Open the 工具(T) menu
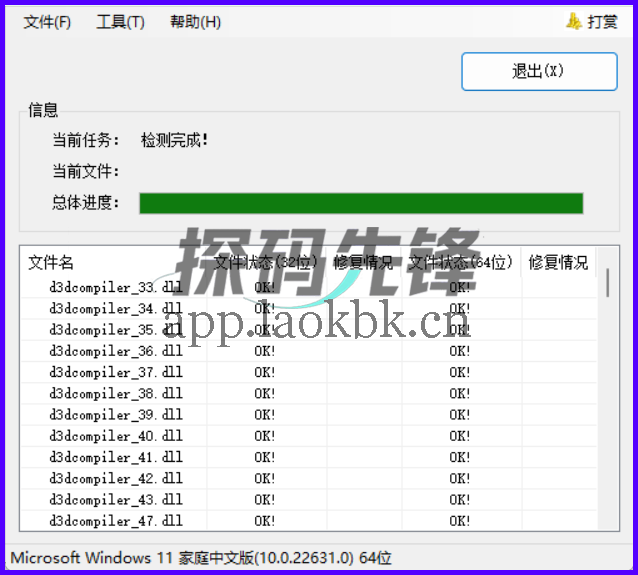The image size is (638, 575). point(120,22)
